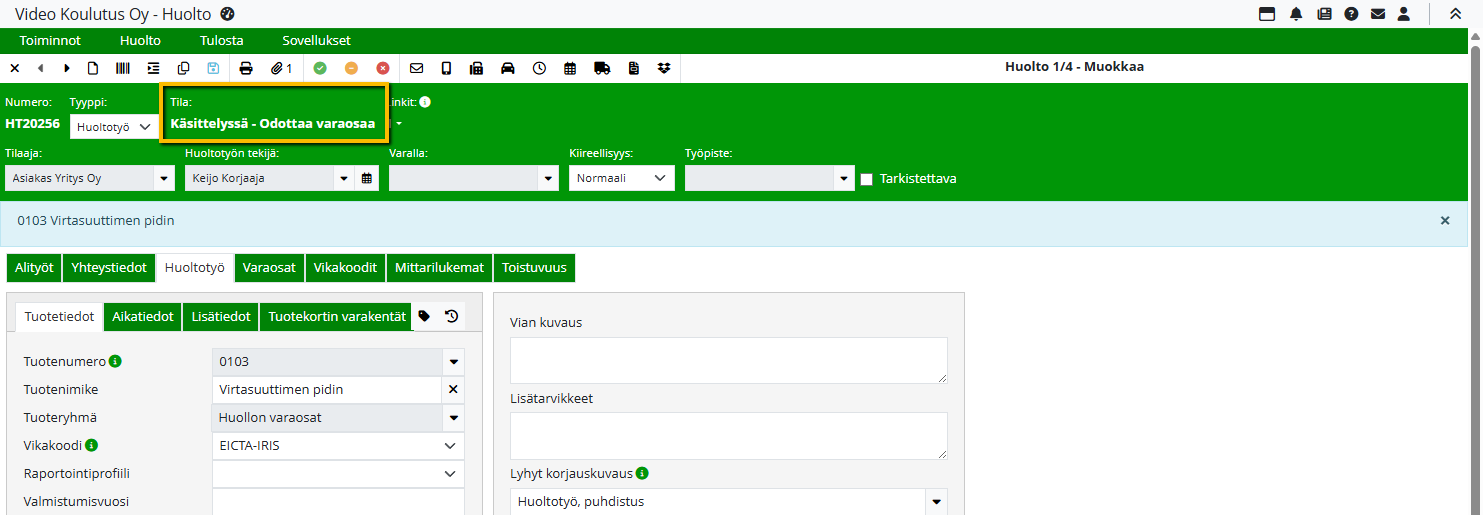This screenshot has height=515, width=1483.
Task: Click the green checkmark status icon
Action: 320,68
